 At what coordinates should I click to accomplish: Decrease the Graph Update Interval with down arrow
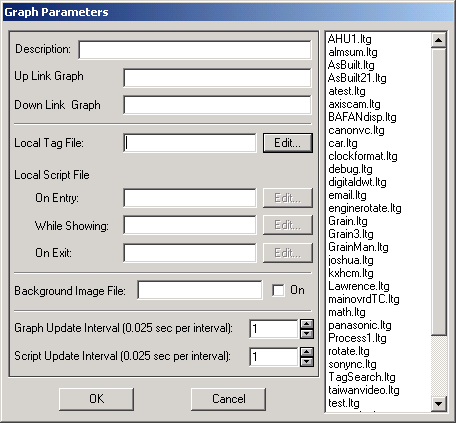tap(307, 334)
